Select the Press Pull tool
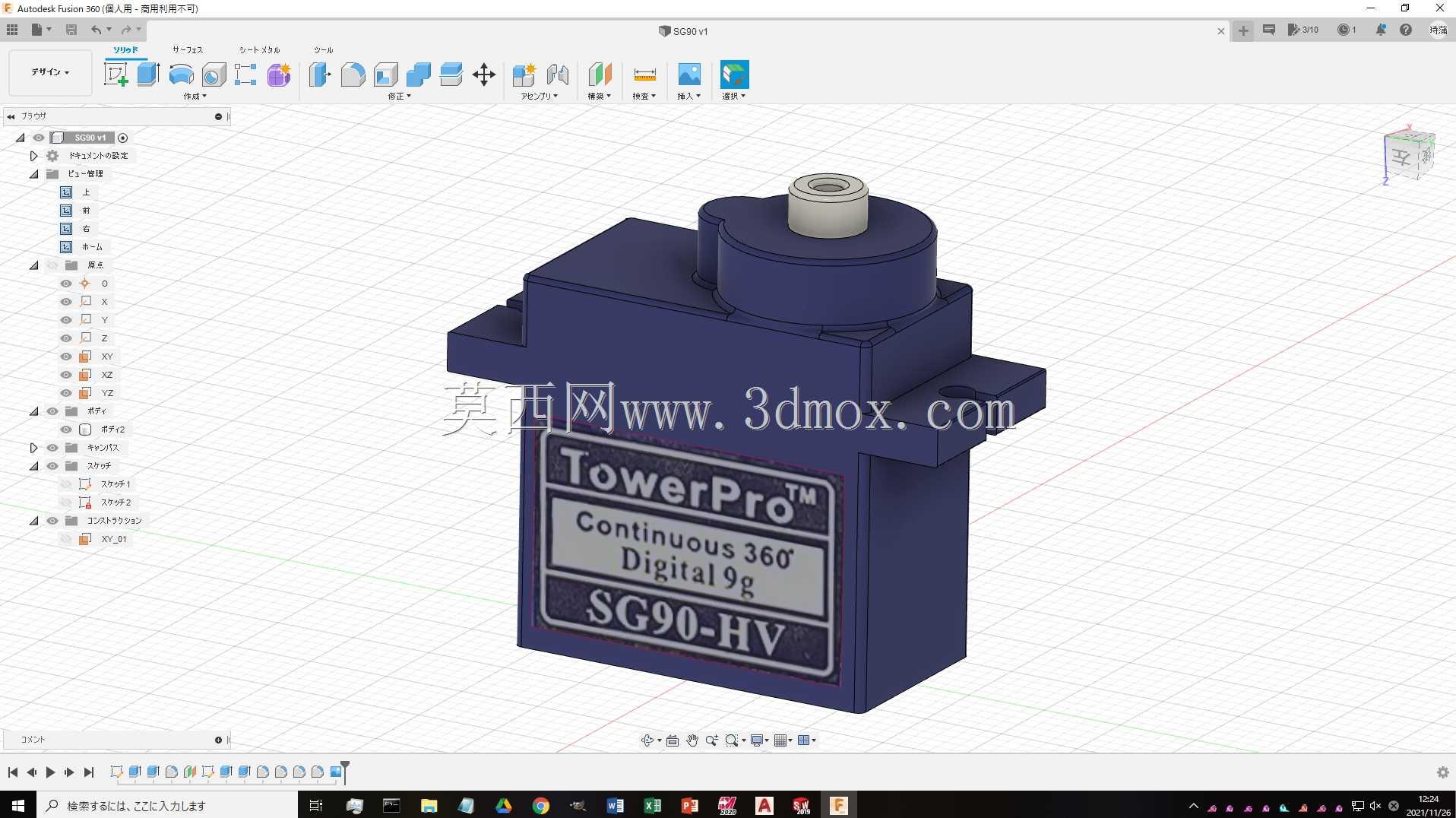This screenshot has width=1456, height=818. tap(320, 75)
